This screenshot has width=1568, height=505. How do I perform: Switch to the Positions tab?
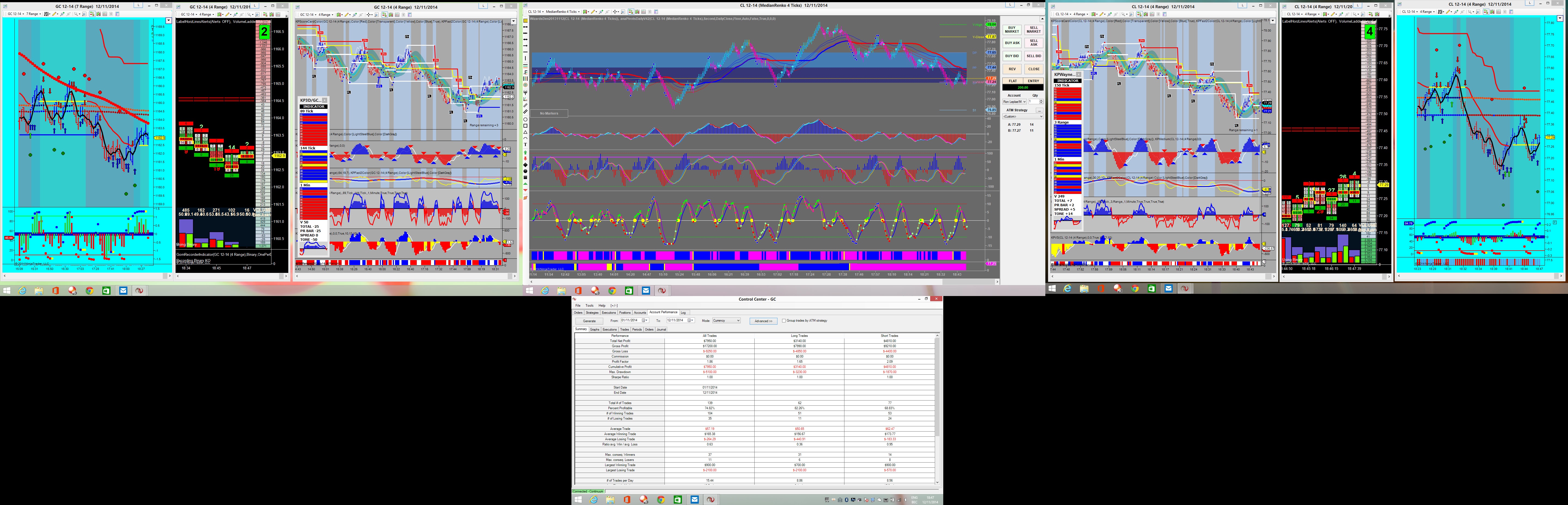point(625,313)
